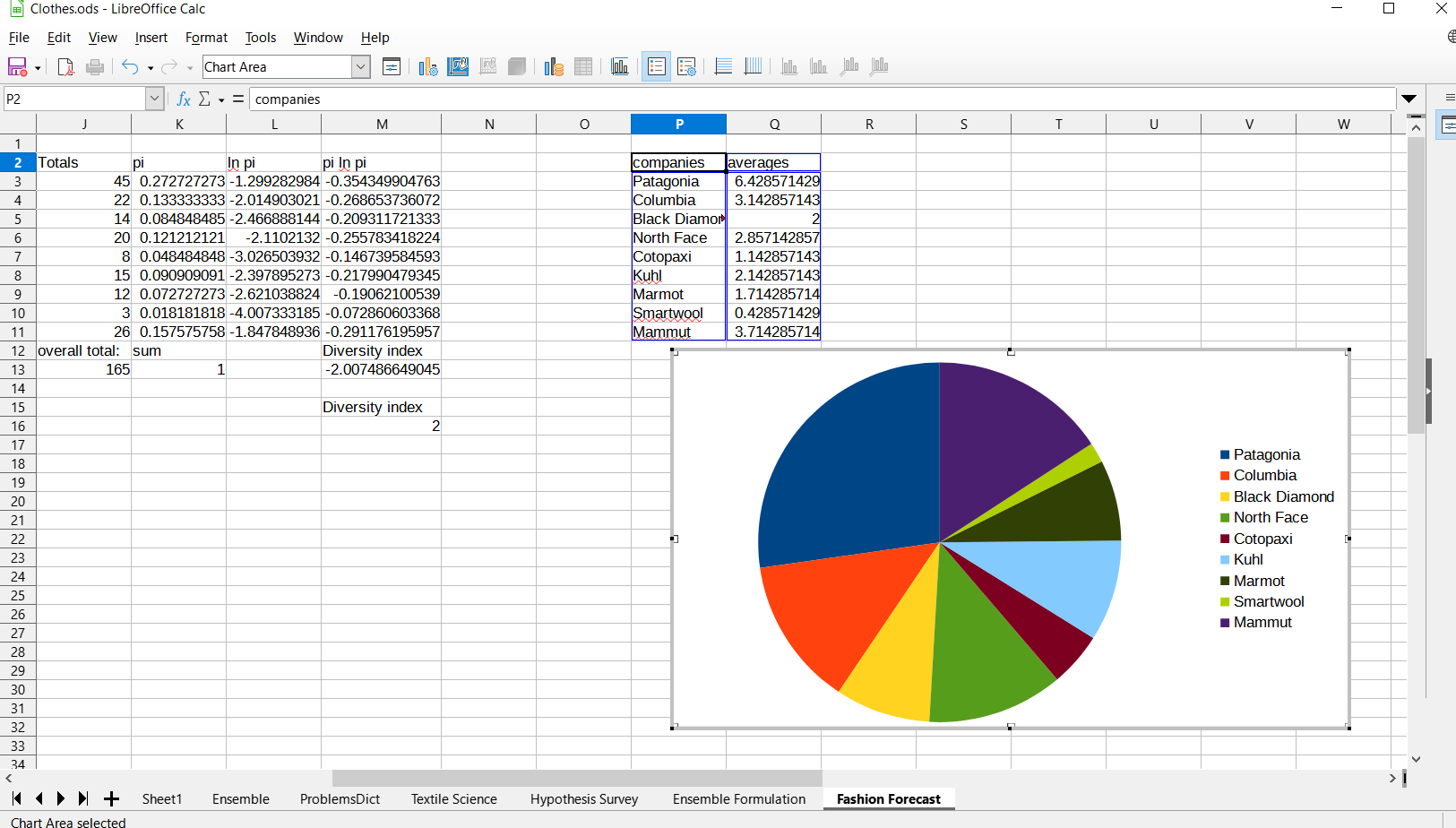Click the last sheet navigation button

(83, 799)
